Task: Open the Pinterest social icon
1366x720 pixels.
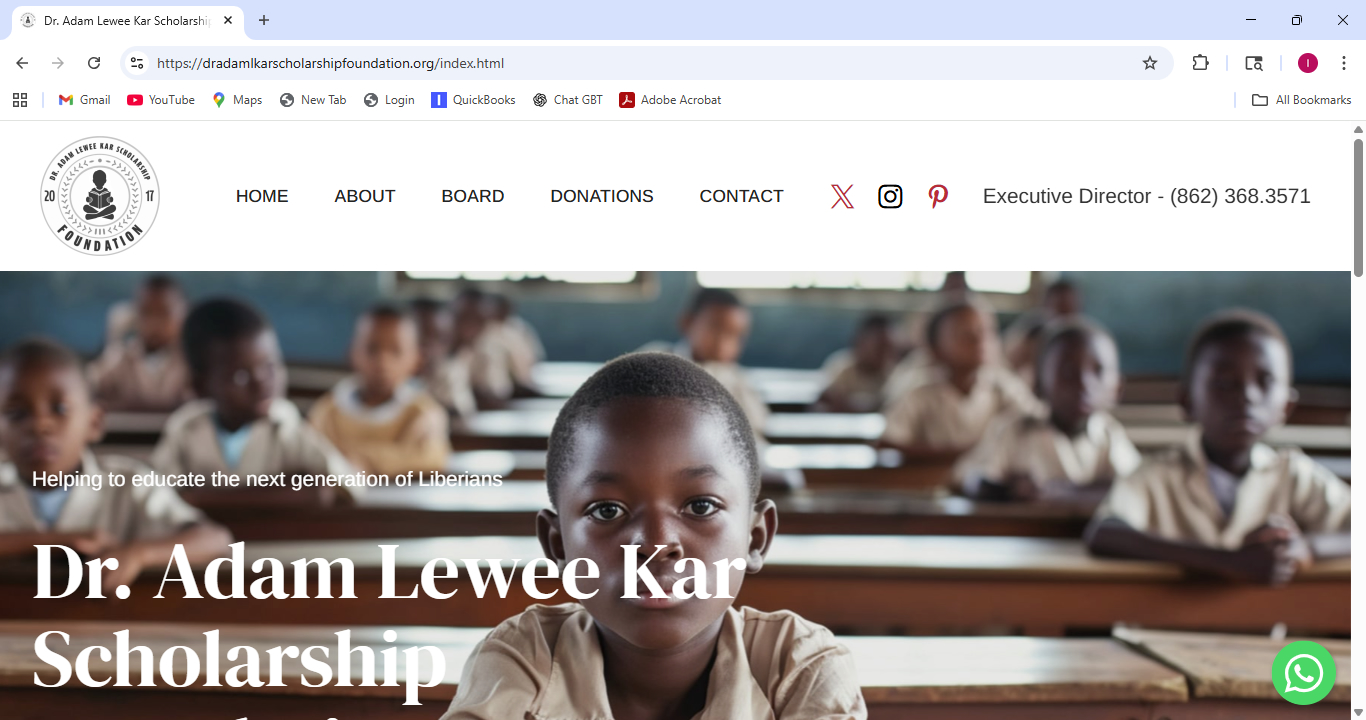Action: (x=938, y=196)
